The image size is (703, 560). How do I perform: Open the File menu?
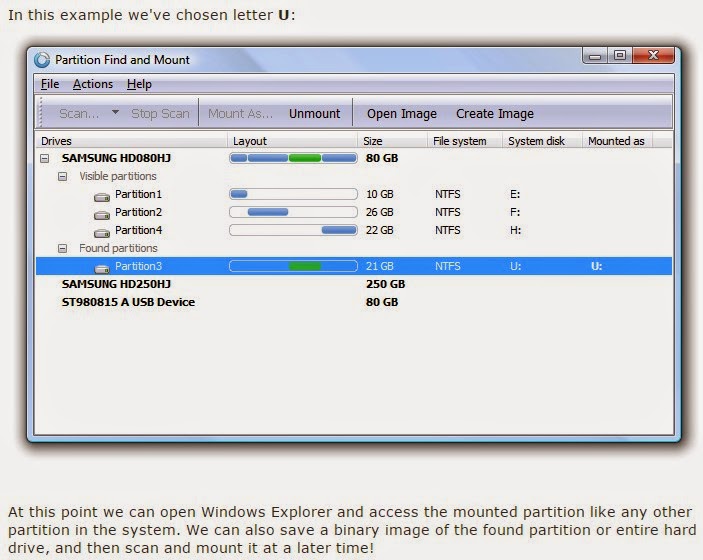(x=50, y=84)
